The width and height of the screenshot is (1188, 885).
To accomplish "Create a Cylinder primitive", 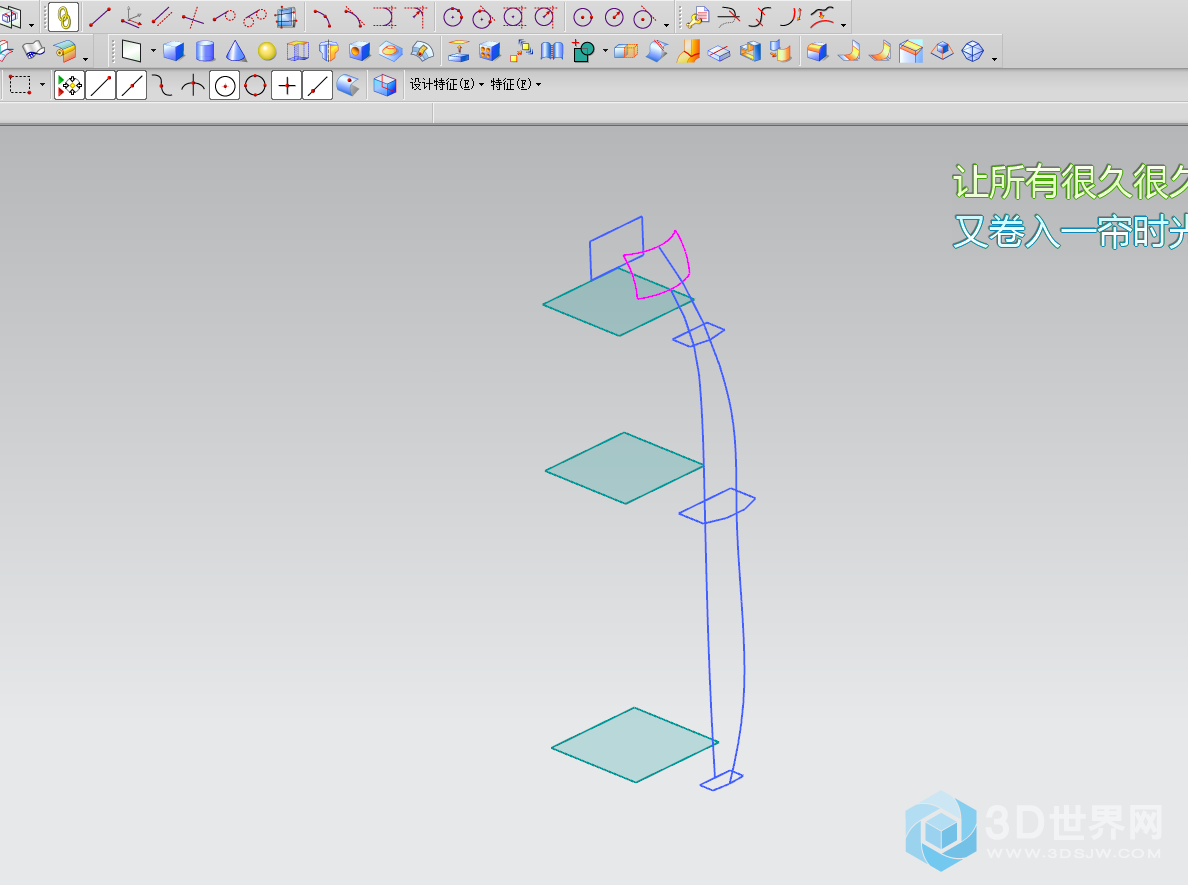I will coord(205,51).
